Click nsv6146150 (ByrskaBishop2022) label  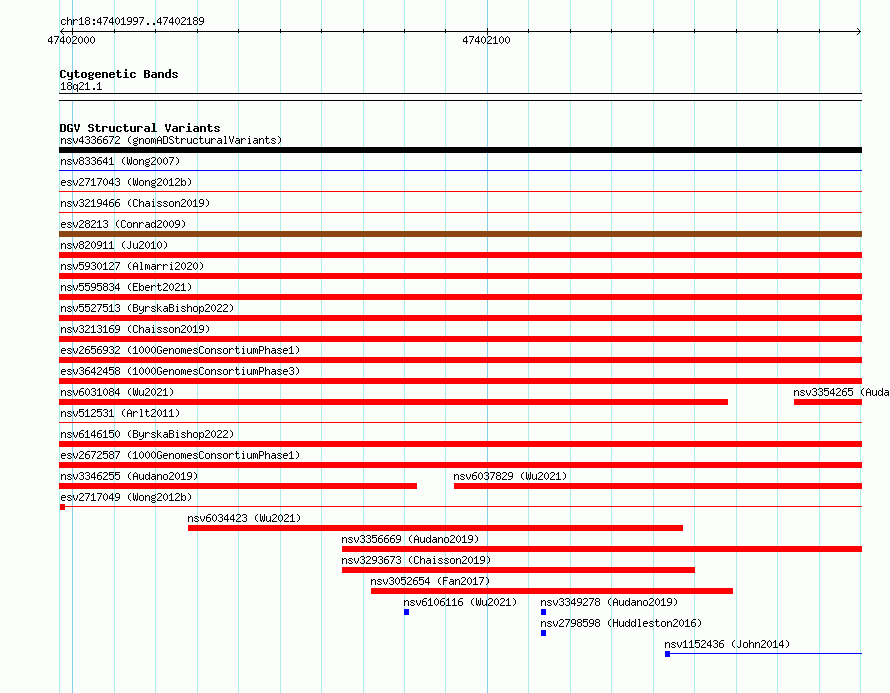[x=147, y=434]
